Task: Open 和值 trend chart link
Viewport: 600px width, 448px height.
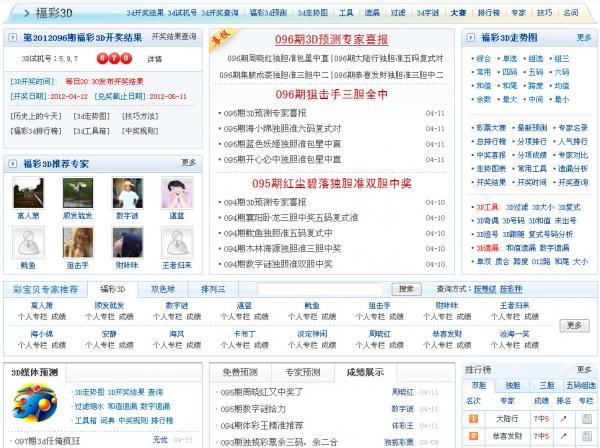Action: (483, 86)
